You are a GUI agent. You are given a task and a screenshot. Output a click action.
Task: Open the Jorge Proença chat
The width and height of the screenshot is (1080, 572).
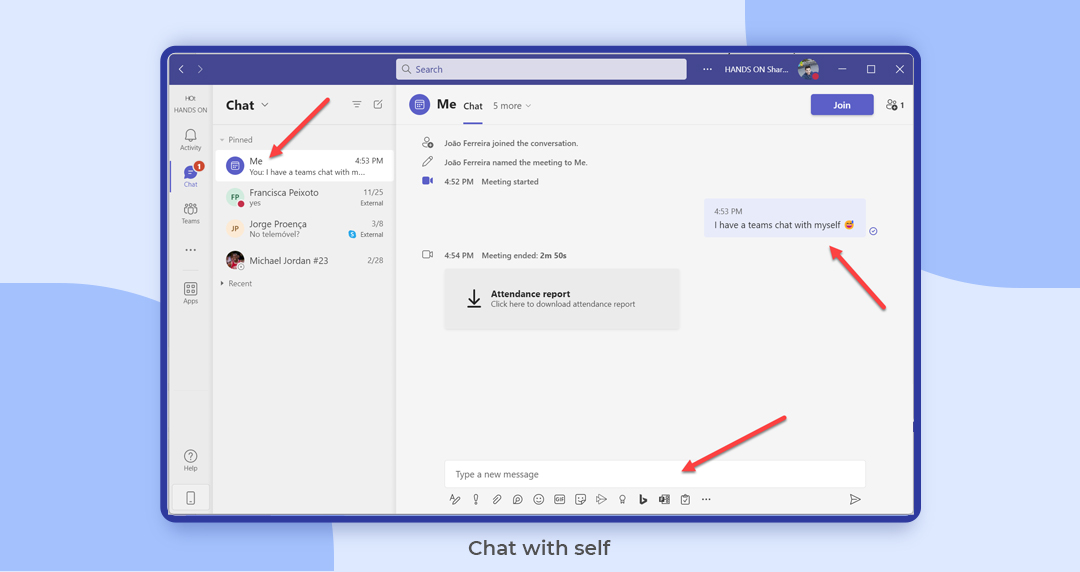304,229
